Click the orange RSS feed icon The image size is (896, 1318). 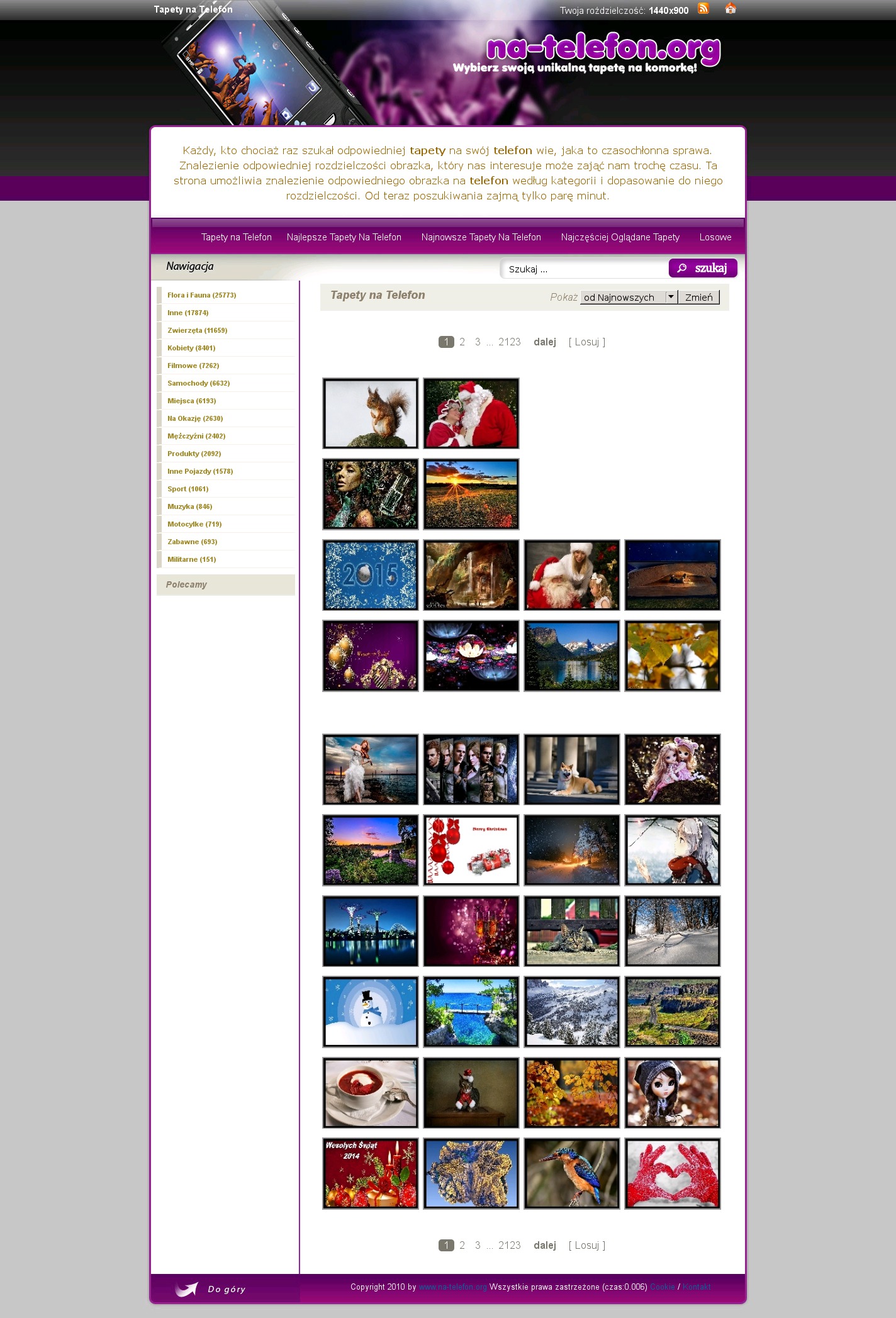[703, 9]
